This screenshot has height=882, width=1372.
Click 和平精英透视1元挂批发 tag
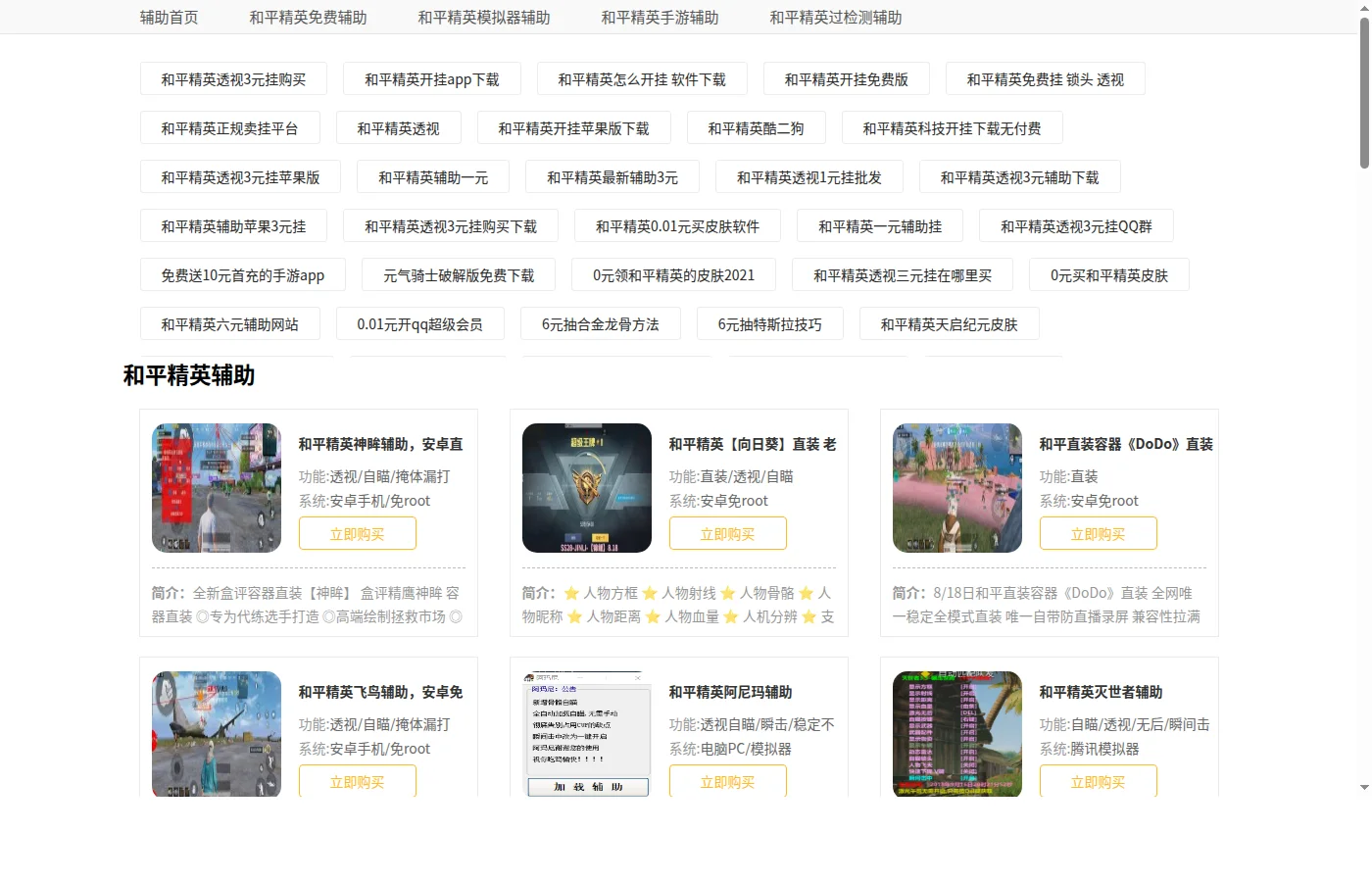(x=809, y=177)
